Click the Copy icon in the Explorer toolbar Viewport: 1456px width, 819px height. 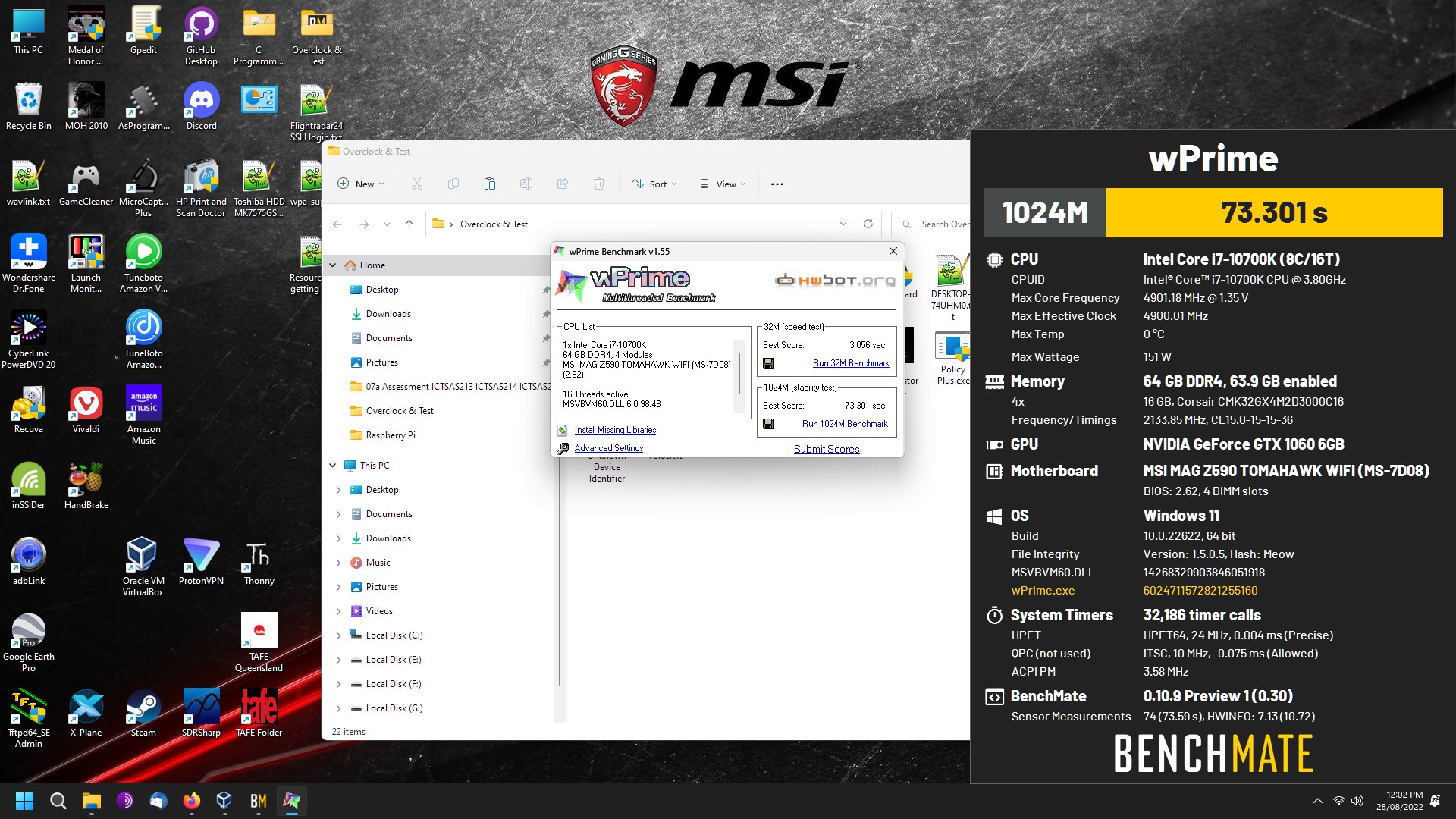coord(453,184)
